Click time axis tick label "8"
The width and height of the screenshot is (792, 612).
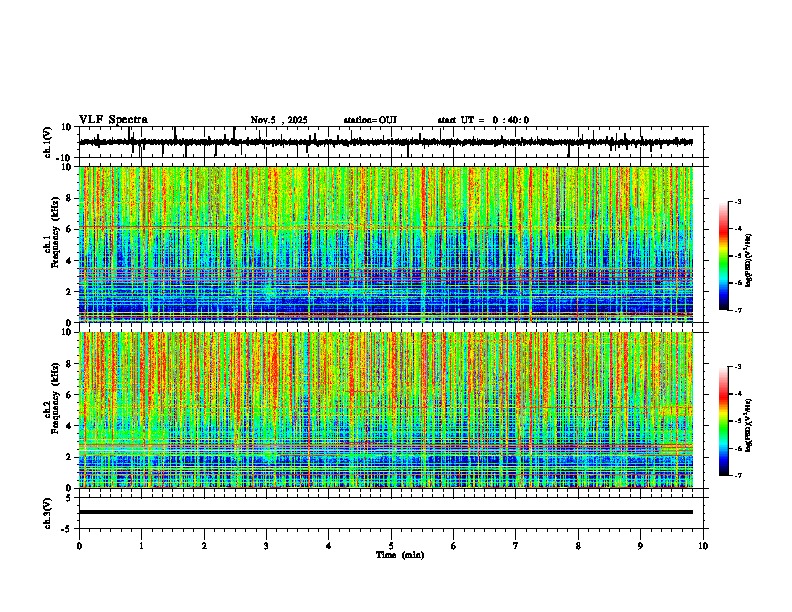coord(578,546)
